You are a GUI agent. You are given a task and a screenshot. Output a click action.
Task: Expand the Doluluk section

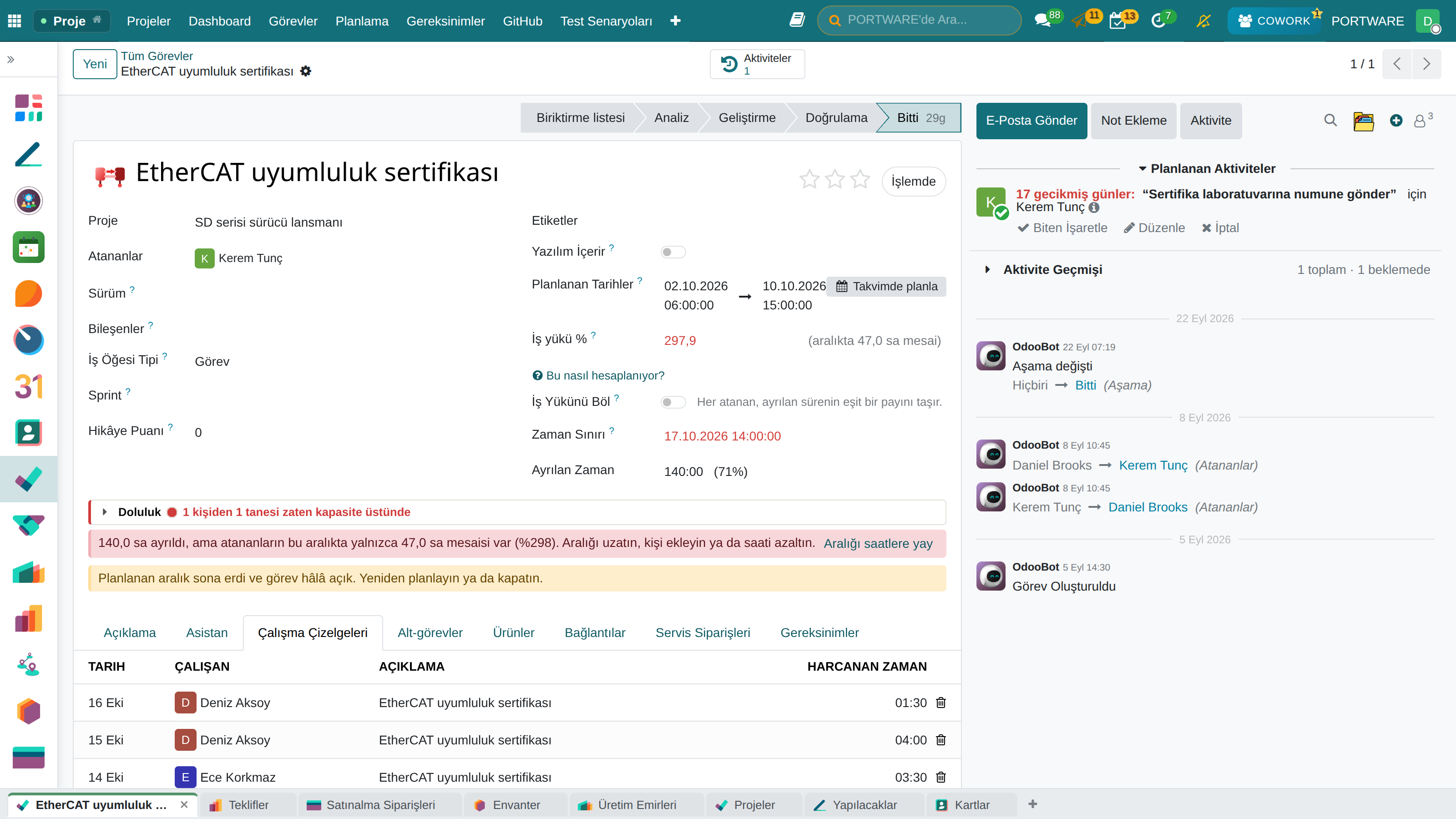105,512
